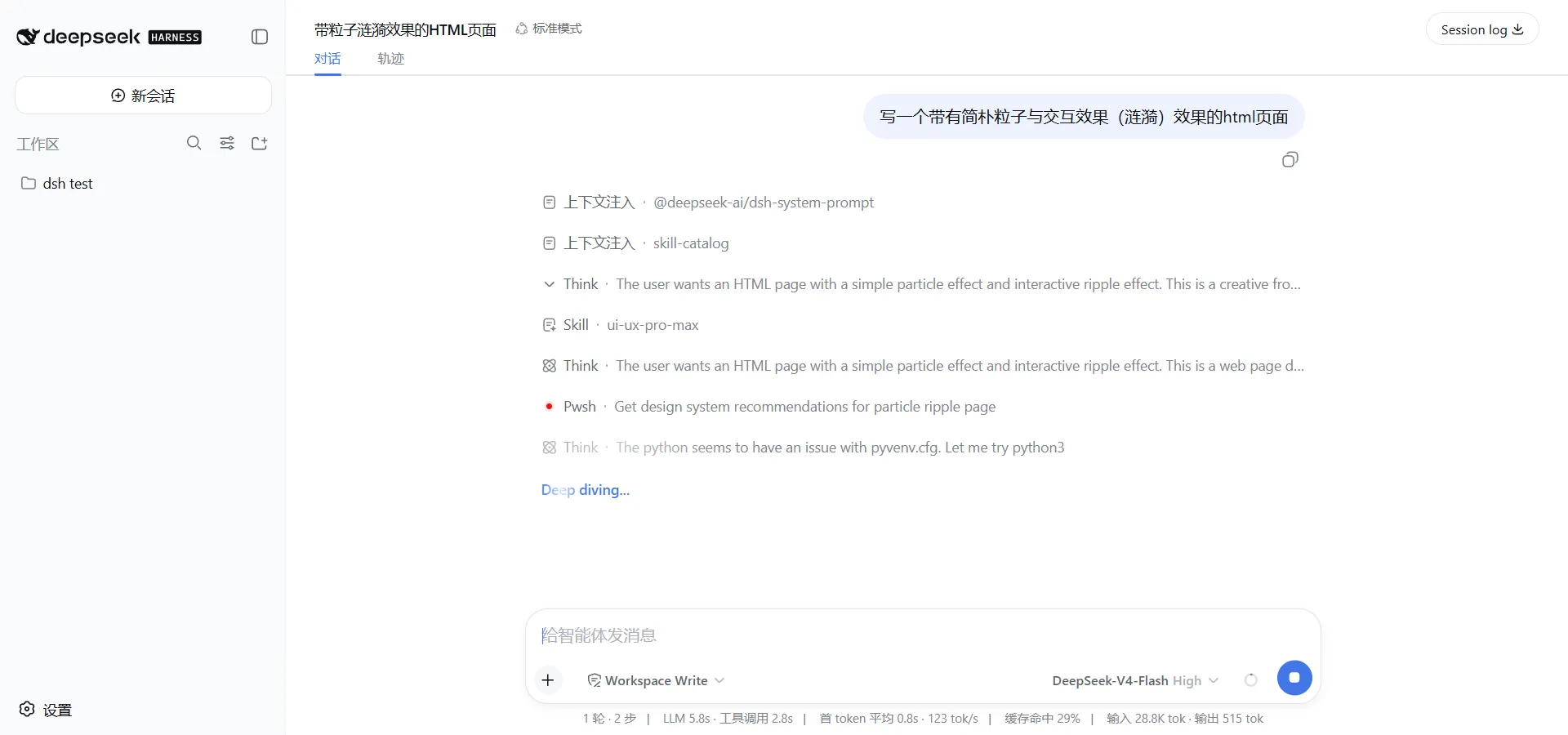Open workspace filter settings icon

(x=227, y=143)
